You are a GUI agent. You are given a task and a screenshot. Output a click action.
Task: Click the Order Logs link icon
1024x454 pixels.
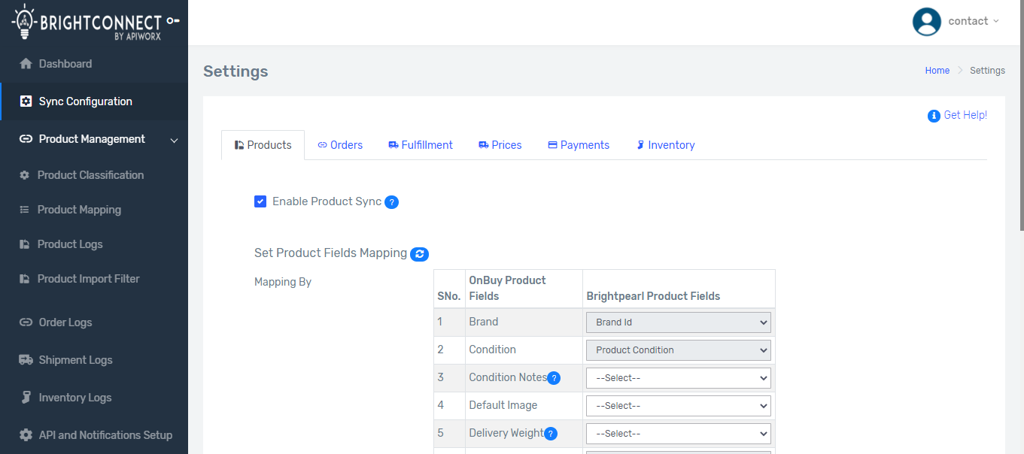(25, 323)
